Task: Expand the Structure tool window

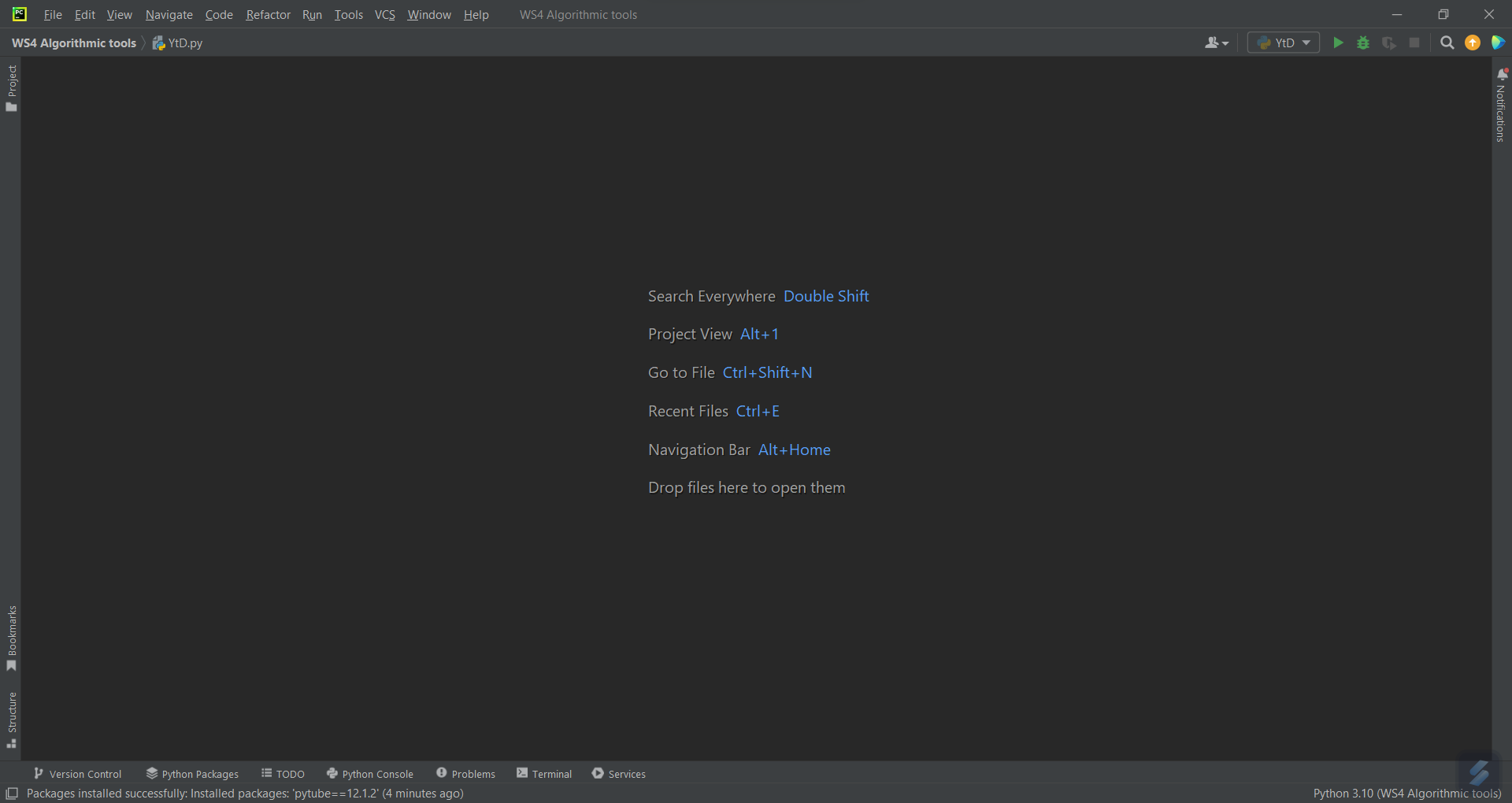Action: tap(11, 720)
